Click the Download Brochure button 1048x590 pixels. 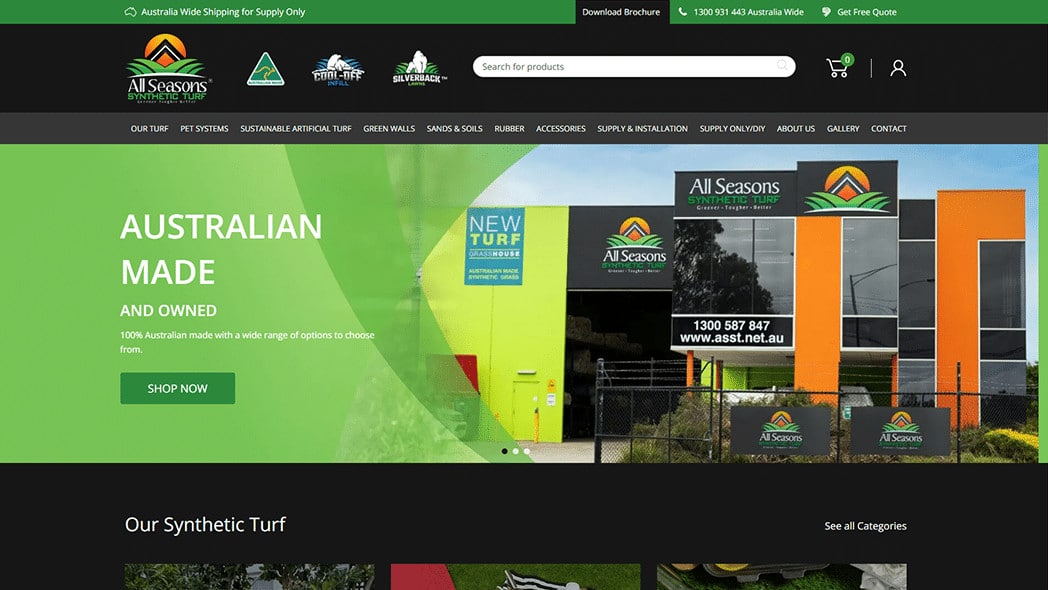(x=621, y=12)
